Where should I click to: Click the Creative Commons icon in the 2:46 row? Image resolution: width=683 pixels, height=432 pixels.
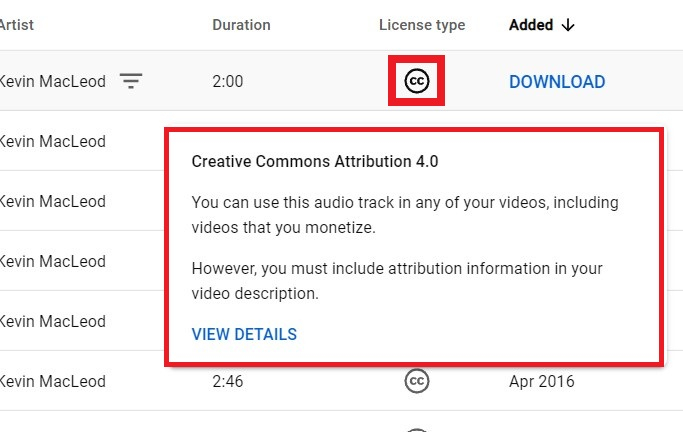pos(417,381)
